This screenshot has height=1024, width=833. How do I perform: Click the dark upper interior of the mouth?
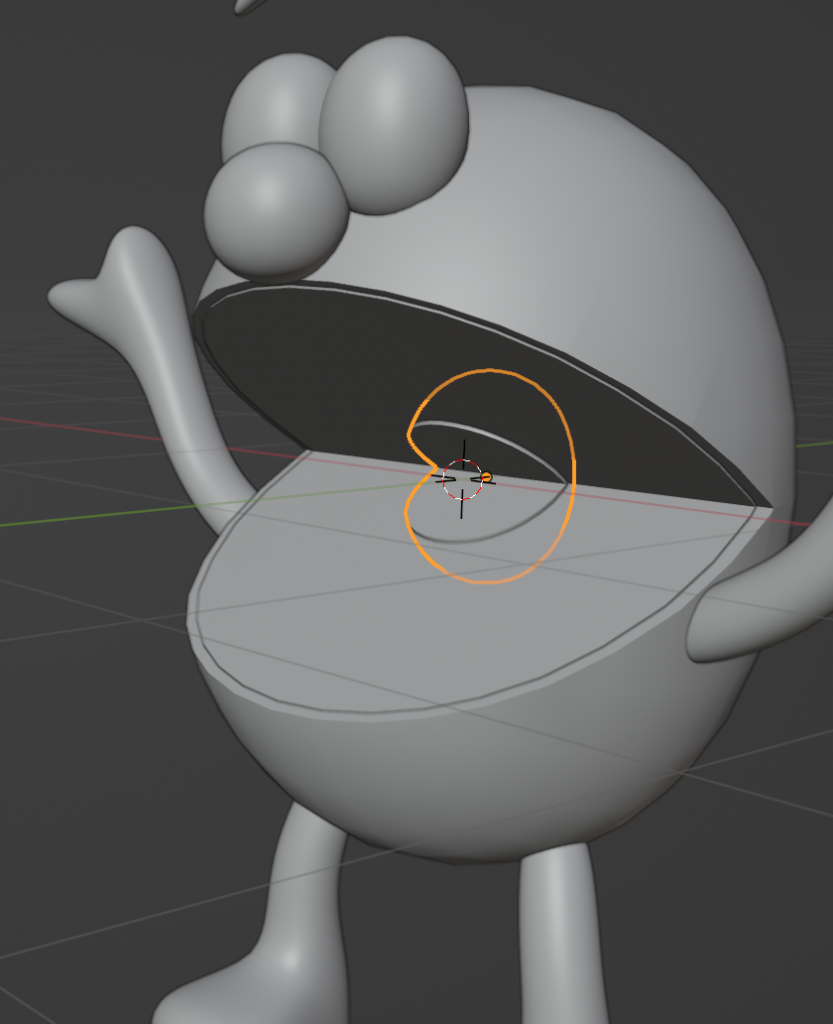[x=330, y=370]
